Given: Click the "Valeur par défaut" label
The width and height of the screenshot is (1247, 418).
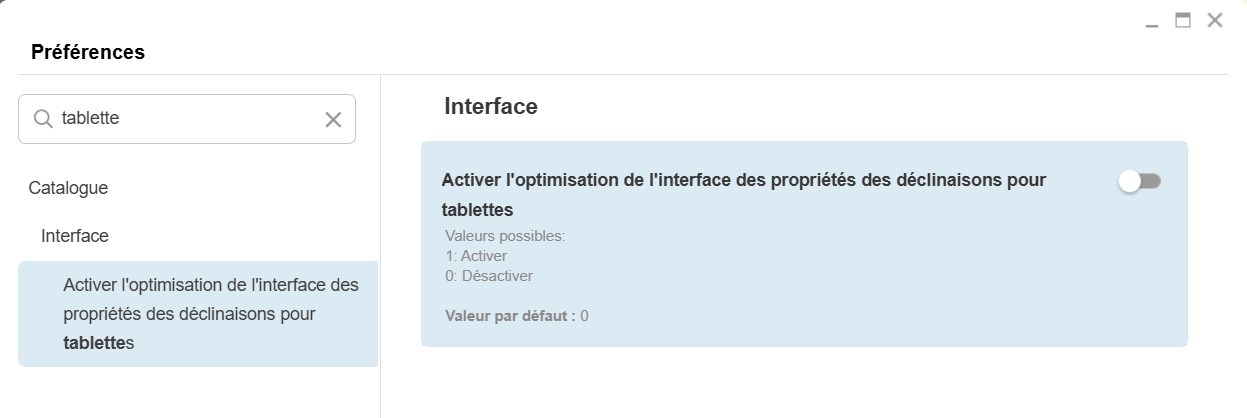Looking at the screenshot, I should (x=510, y=316).
